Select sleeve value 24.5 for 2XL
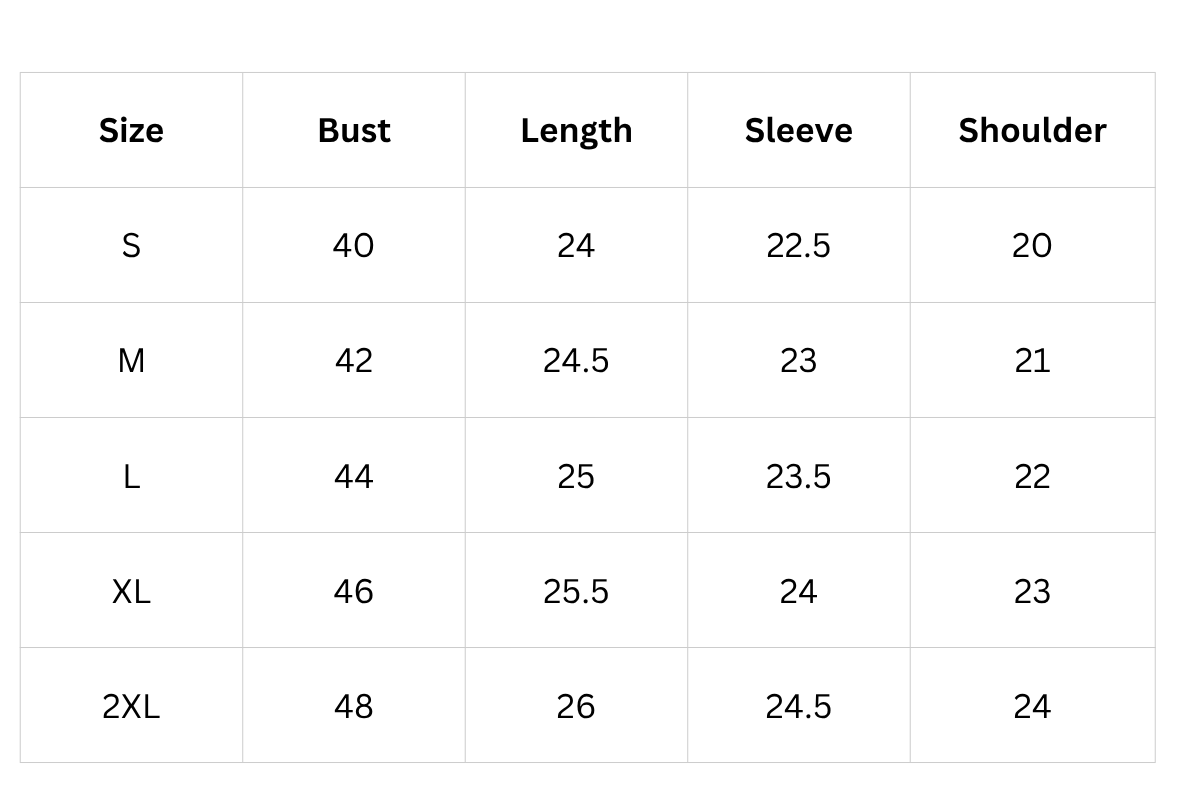Image resolution: width=1200 pixels, height=800 pixels. point(798,707)
